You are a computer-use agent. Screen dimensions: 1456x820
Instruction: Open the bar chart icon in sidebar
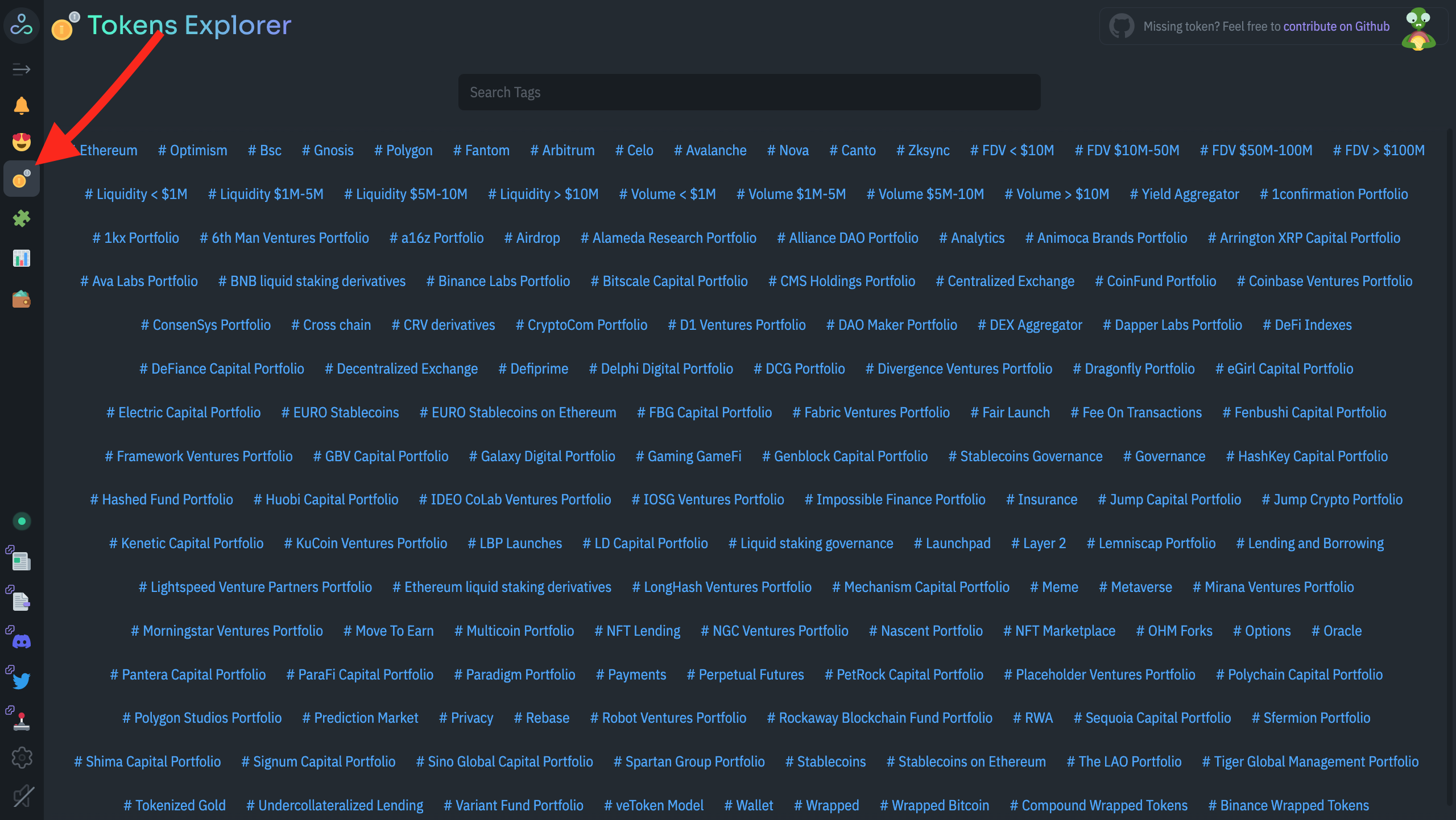pos(22,259)
